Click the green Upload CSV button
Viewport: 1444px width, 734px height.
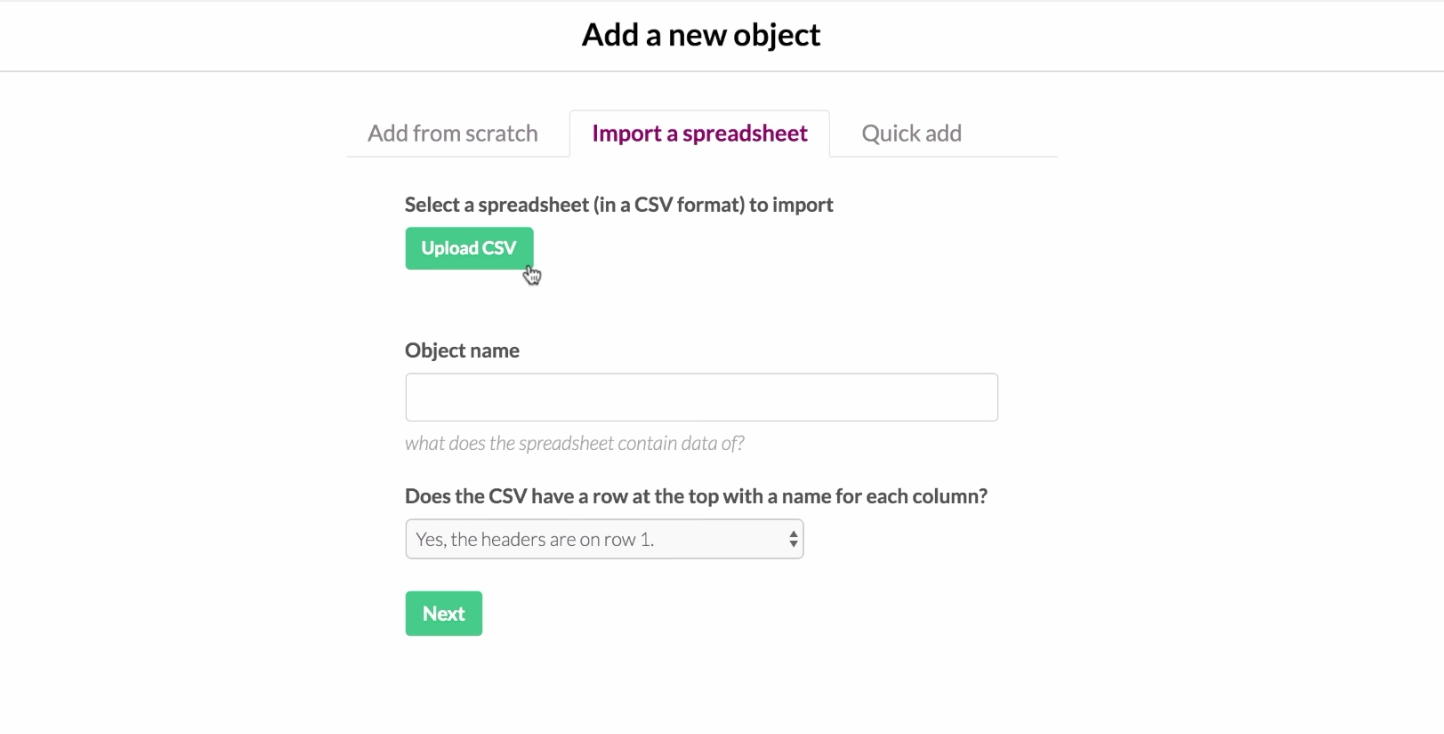[468, 248]
